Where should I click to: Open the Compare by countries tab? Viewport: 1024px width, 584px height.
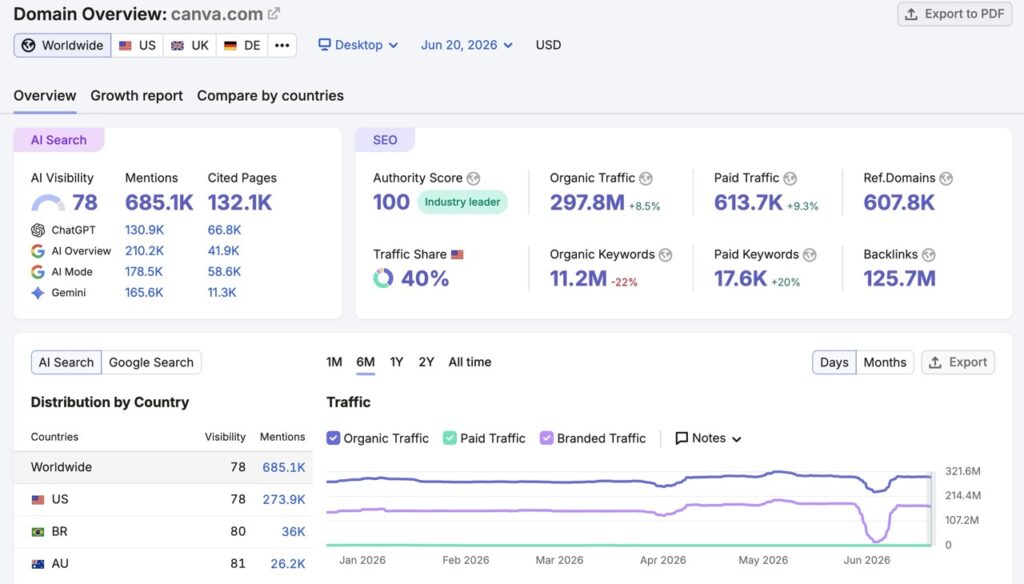[x=270, y=95]
